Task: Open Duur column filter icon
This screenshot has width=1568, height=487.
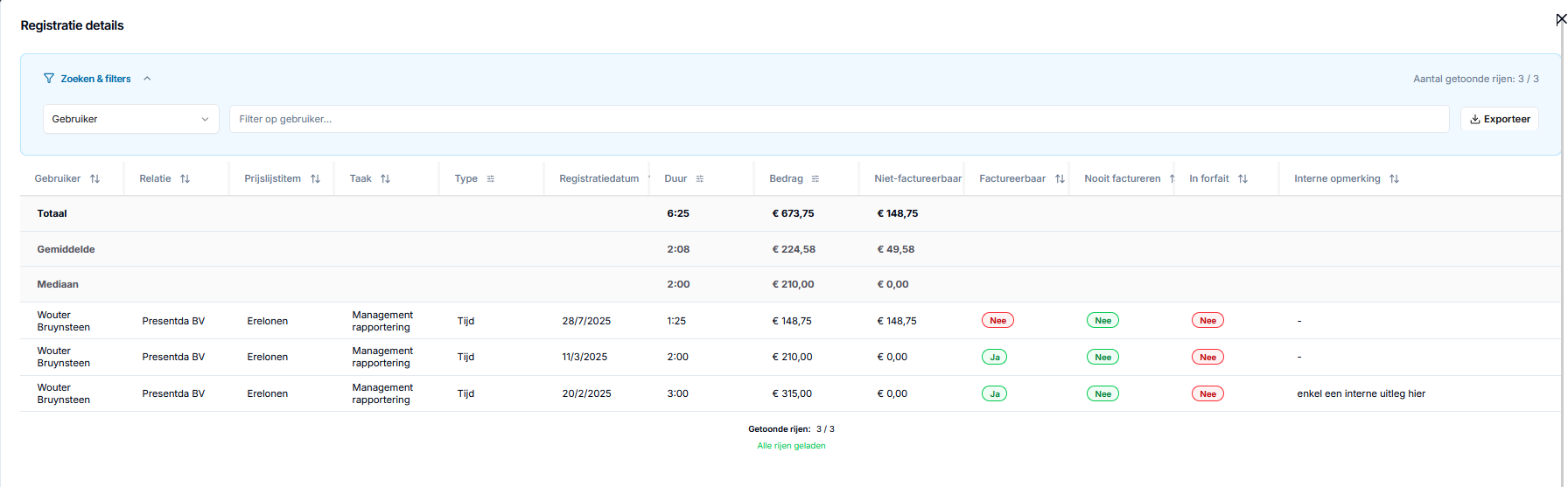Action: (700, 178)
